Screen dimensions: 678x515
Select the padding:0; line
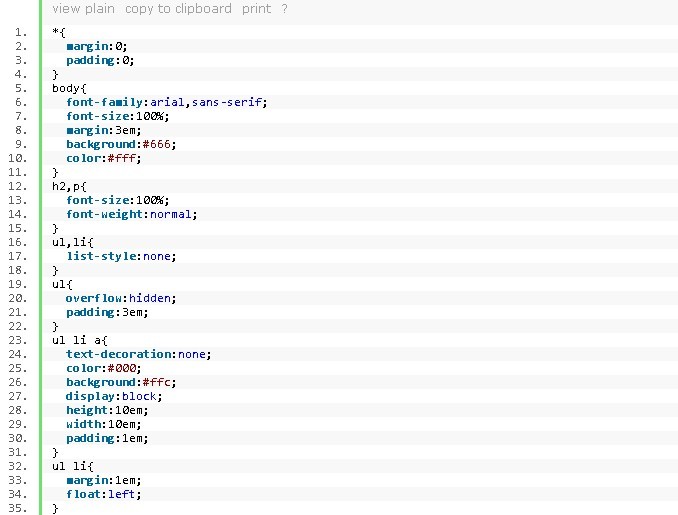(x=100, y=61)
